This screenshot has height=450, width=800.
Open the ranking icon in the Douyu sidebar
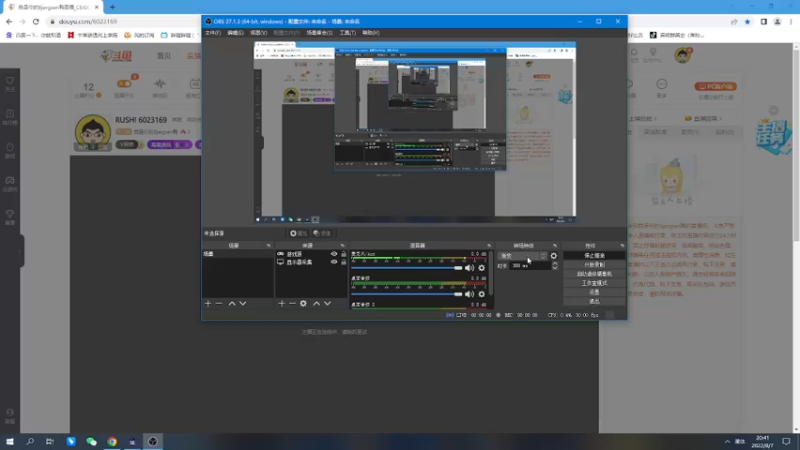click(x=10, y=116)
